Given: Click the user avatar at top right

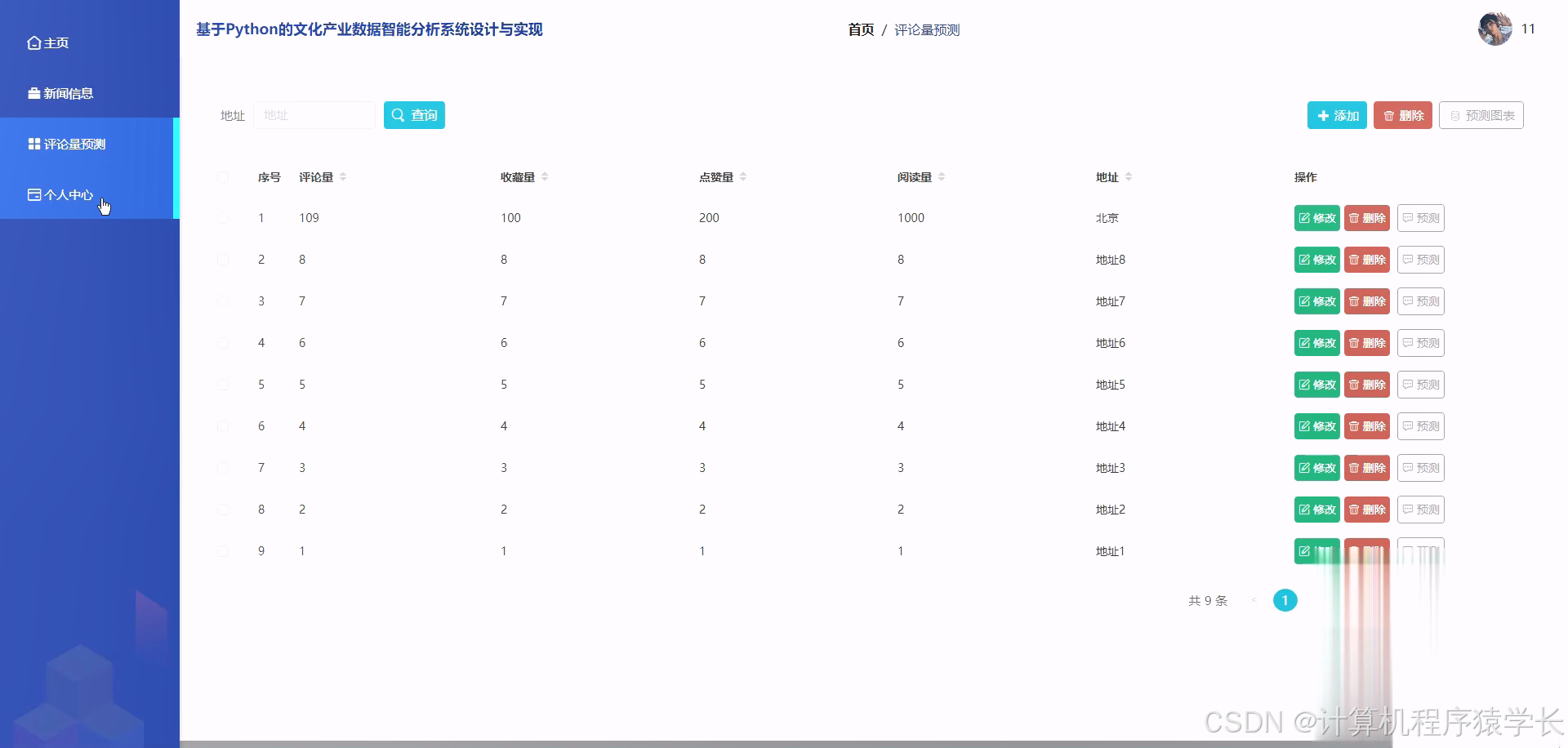Looking at the screenshot, I should (x=1494, y=29).
